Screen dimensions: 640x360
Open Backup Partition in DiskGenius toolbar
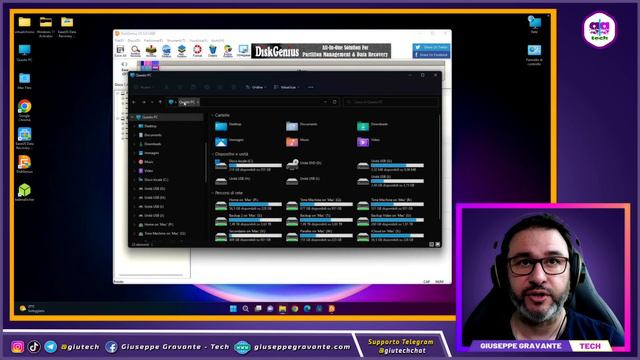click(228, 51)
